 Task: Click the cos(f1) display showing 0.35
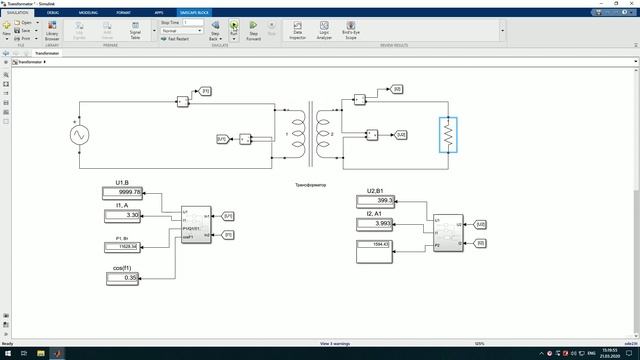pyautogui.click(x=122, y=278)
